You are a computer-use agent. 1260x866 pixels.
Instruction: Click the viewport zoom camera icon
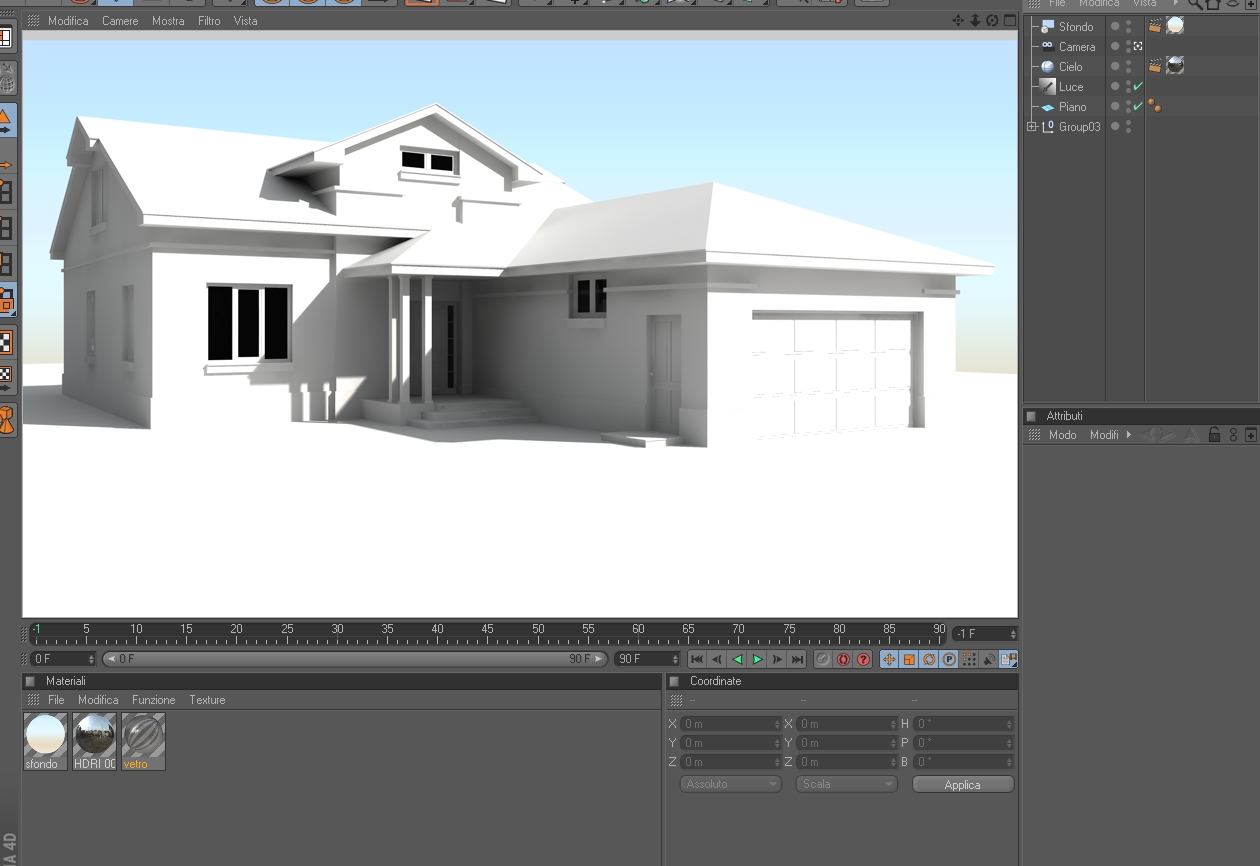click(975, 21)
